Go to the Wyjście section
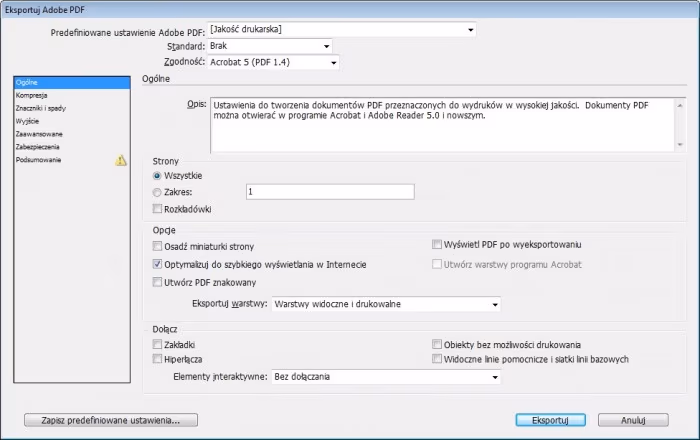Viewport: 700px width, 440px height. click(72, 121)
